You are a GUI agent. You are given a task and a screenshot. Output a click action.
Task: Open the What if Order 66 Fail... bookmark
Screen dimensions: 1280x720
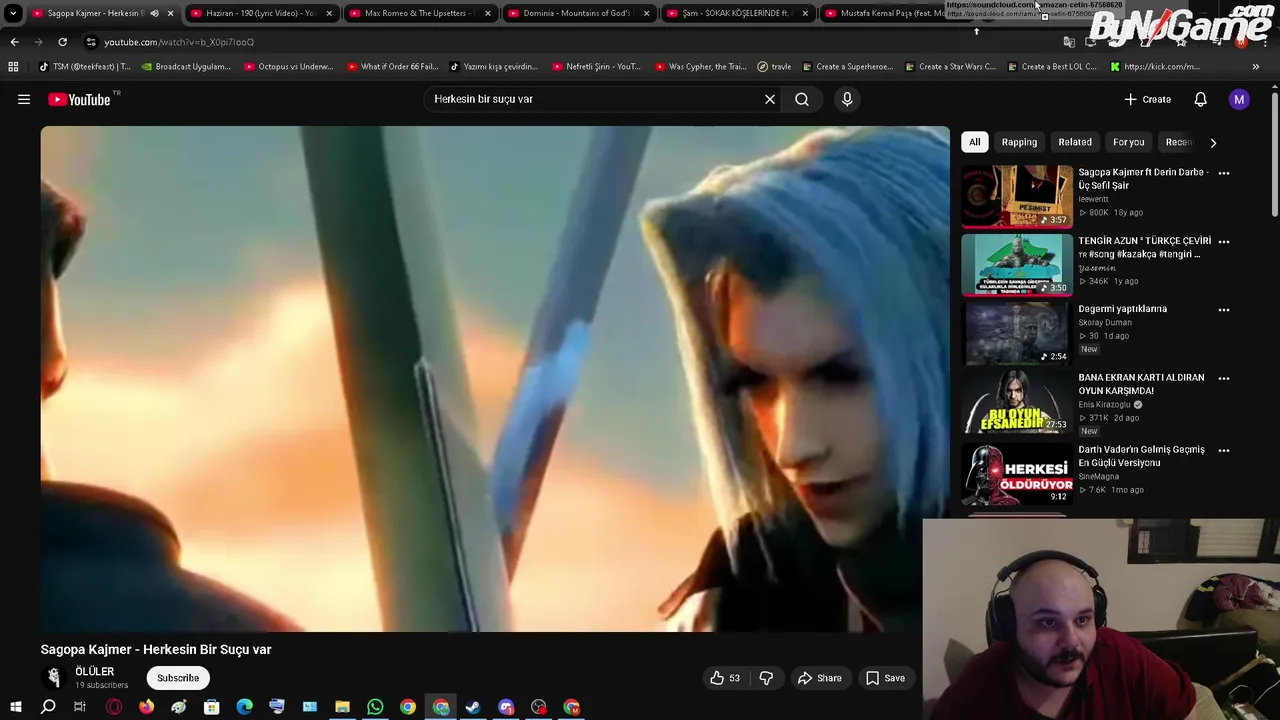click(392, 67)
